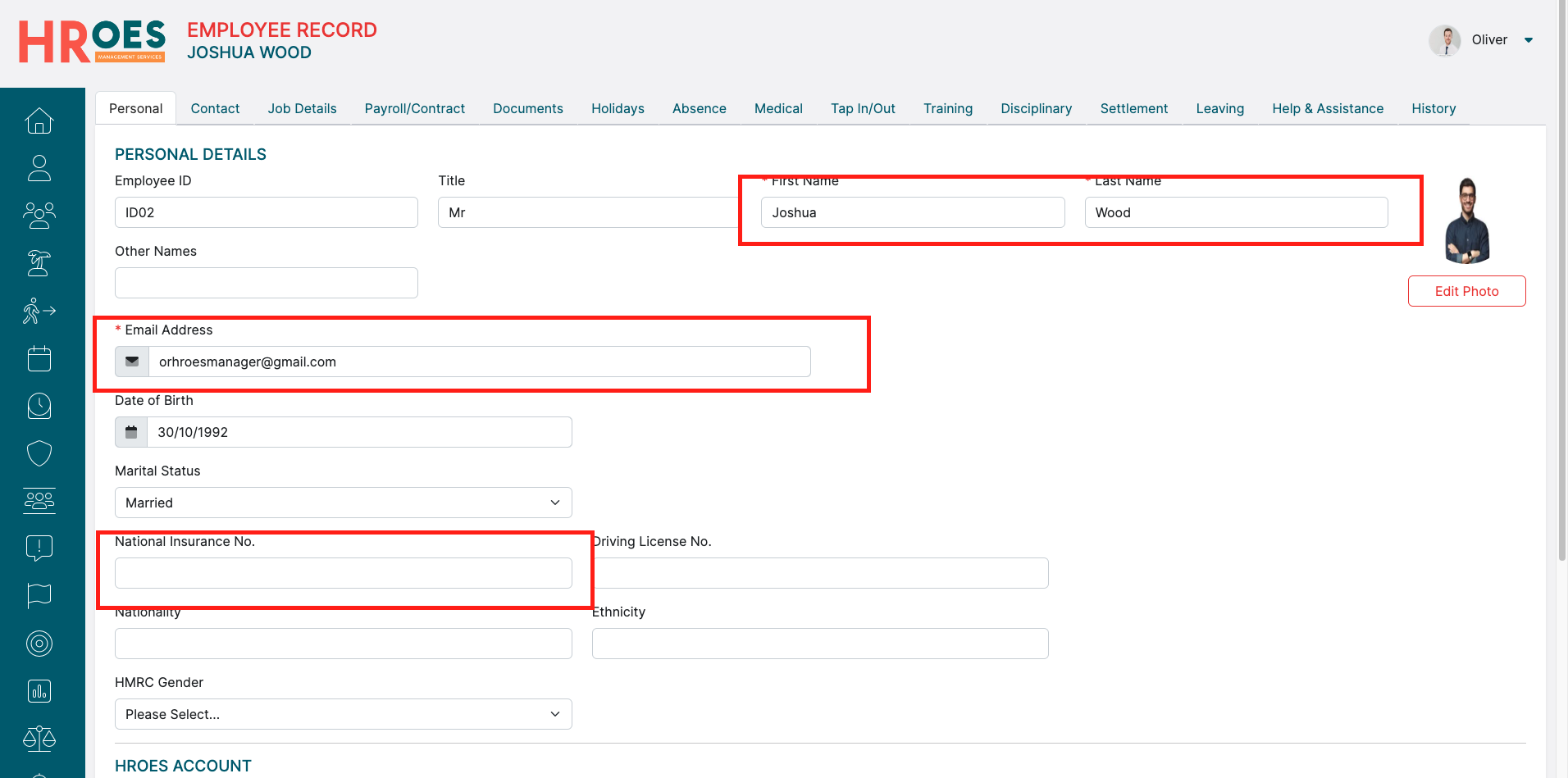Click the HROES logo
This screenshot has height=778, width=1568.
pos(92,42)
